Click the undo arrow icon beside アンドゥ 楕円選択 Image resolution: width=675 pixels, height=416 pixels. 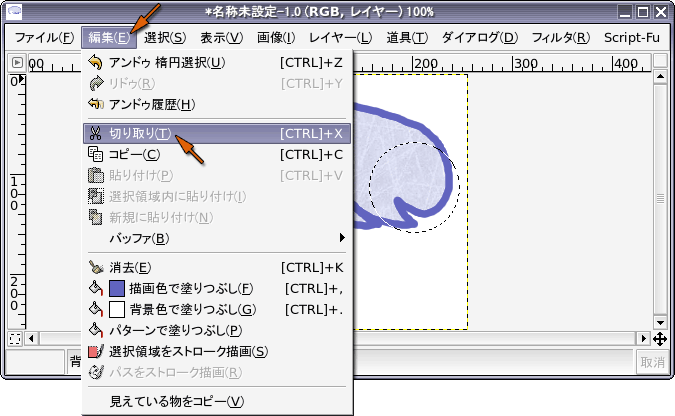coord(96,62)
